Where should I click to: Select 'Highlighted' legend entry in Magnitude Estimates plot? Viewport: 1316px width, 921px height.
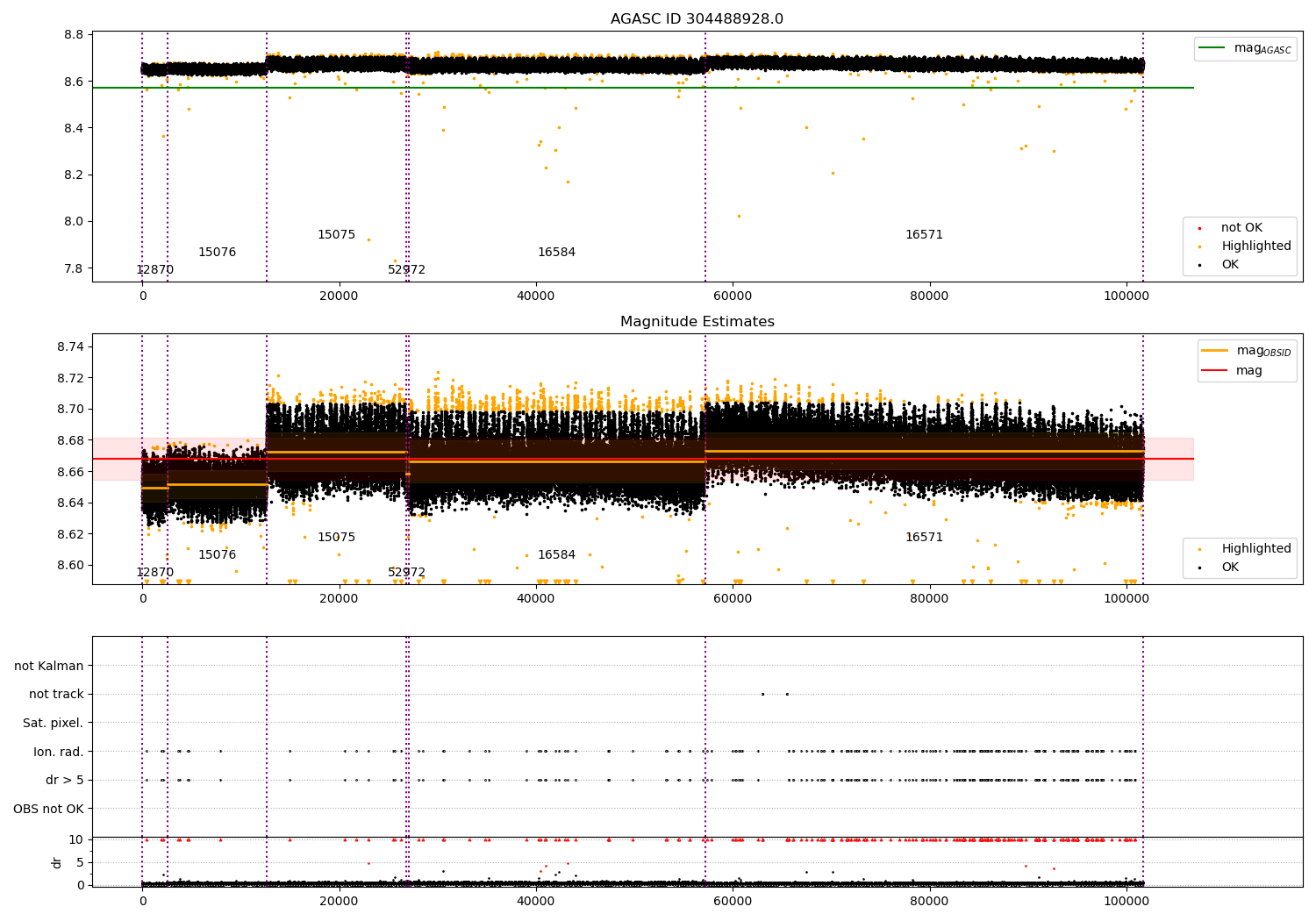[x=1245, y=548]
